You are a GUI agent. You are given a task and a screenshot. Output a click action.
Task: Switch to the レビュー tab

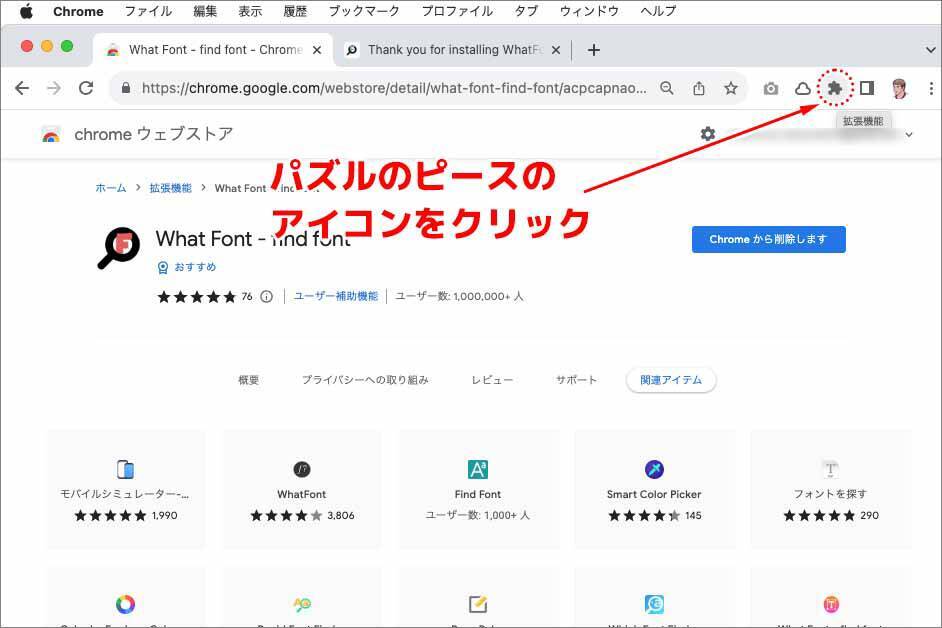[492, 380]
